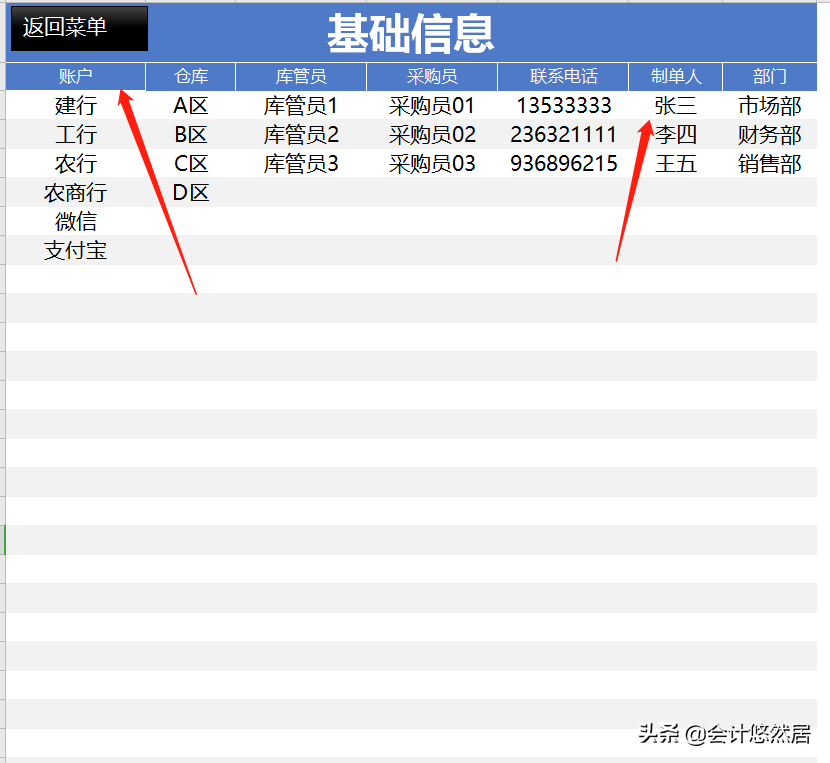Select the 采购员 column header
This screenshot has height=763, width=830.
432,77
